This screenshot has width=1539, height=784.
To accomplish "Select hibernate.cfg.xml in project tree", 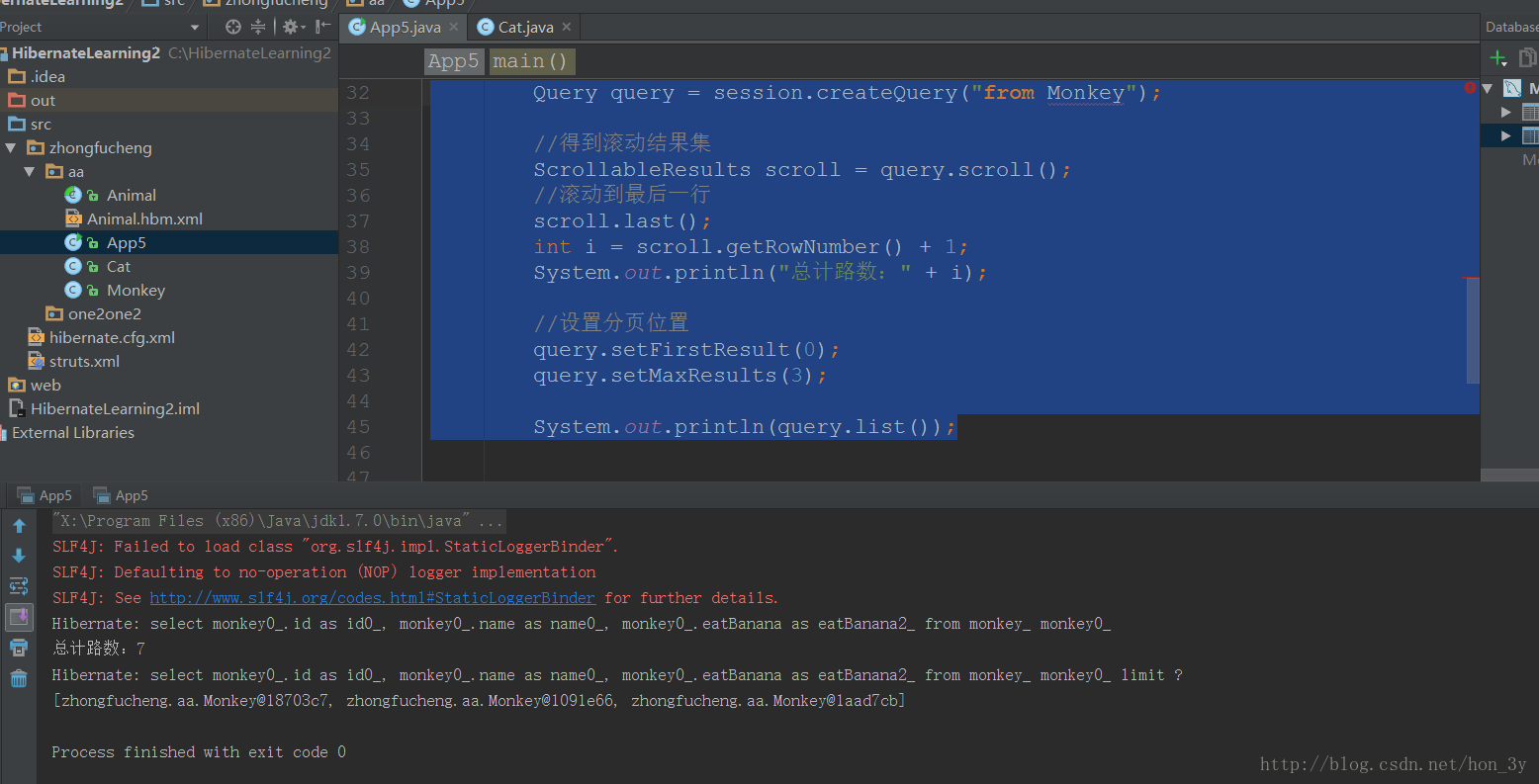I will 112,337.
